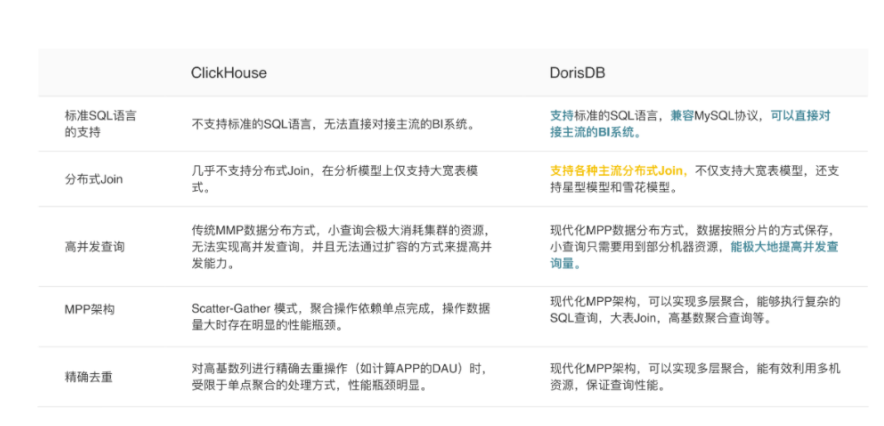Select the 标准SQL语言的支持 row label
884x426 pixels.
tap(101, 125)
